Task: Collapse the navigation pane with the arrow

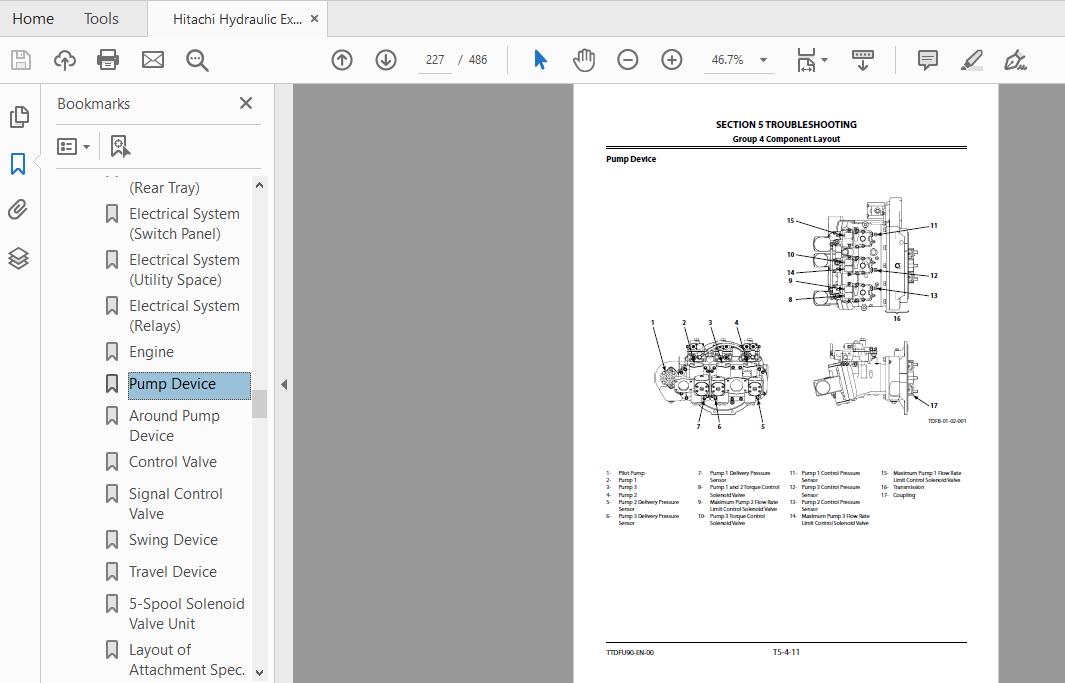Action: pyautogui.click(x=284, y=385)
